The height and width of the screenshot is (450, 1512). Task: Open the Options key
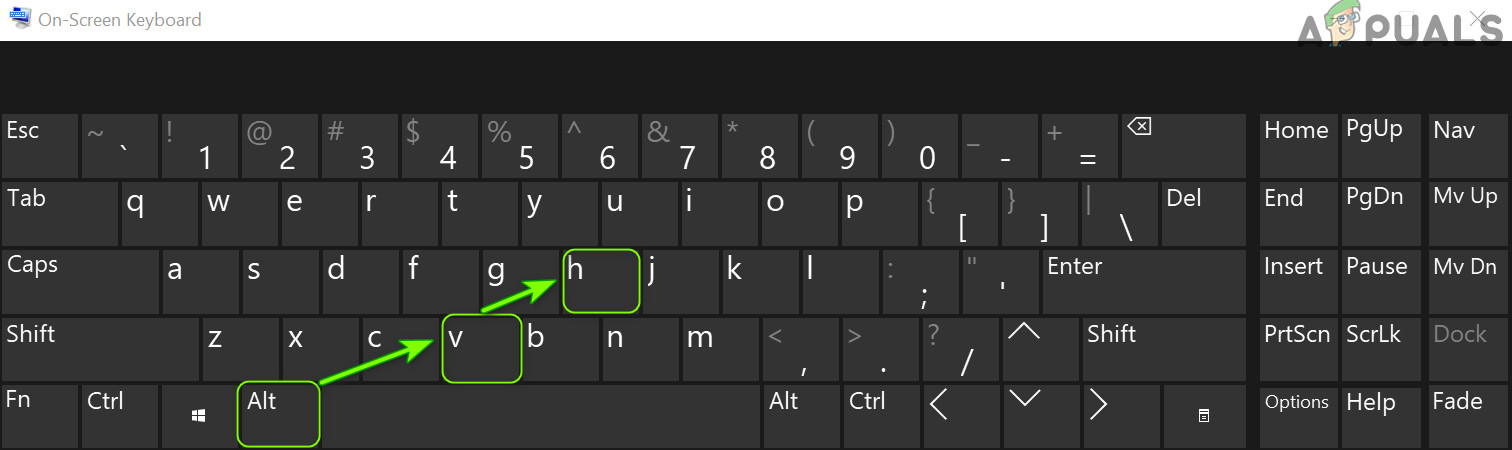(1298, 414)
